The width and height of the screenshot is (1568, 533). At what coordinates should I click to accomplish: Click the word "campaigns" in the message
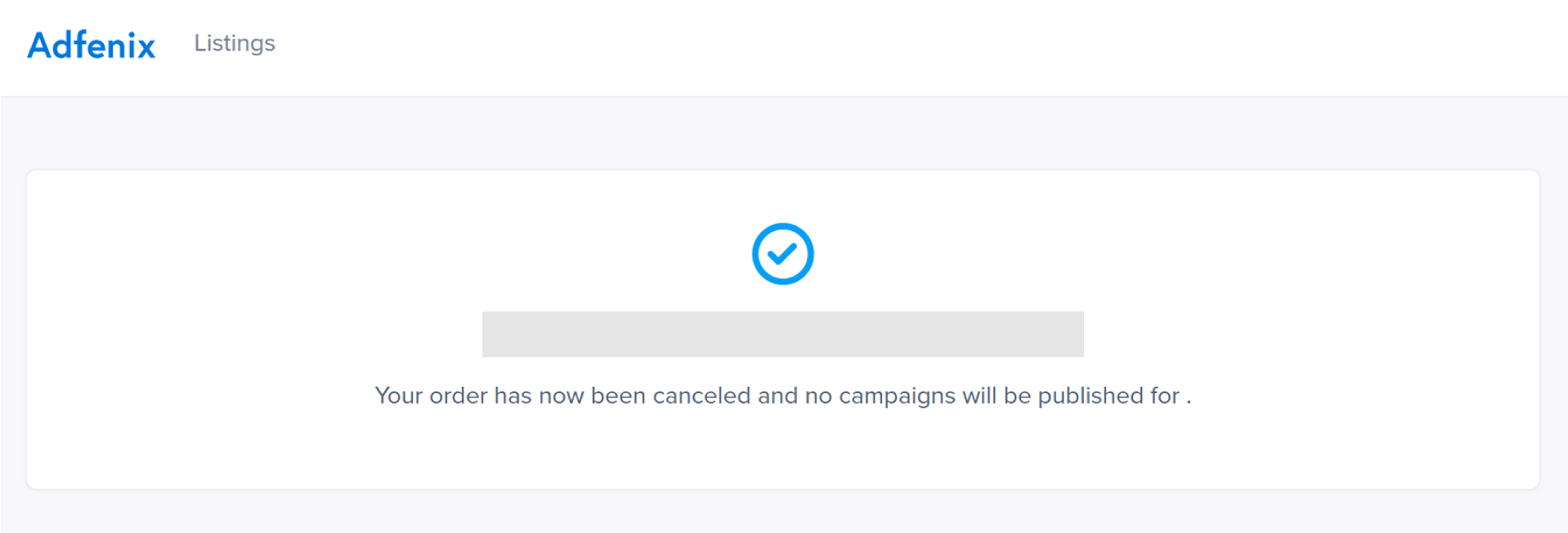tap(897, 396)
